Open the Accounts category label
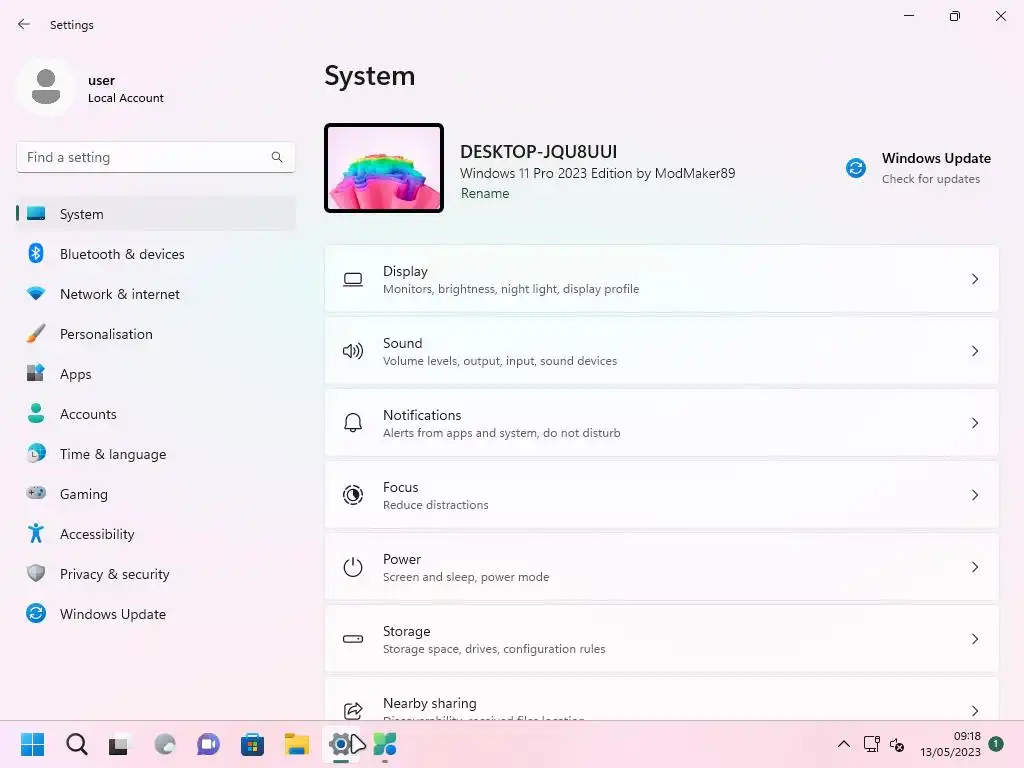The width and height of the screenshot is (1024, 768). (88, 414)
